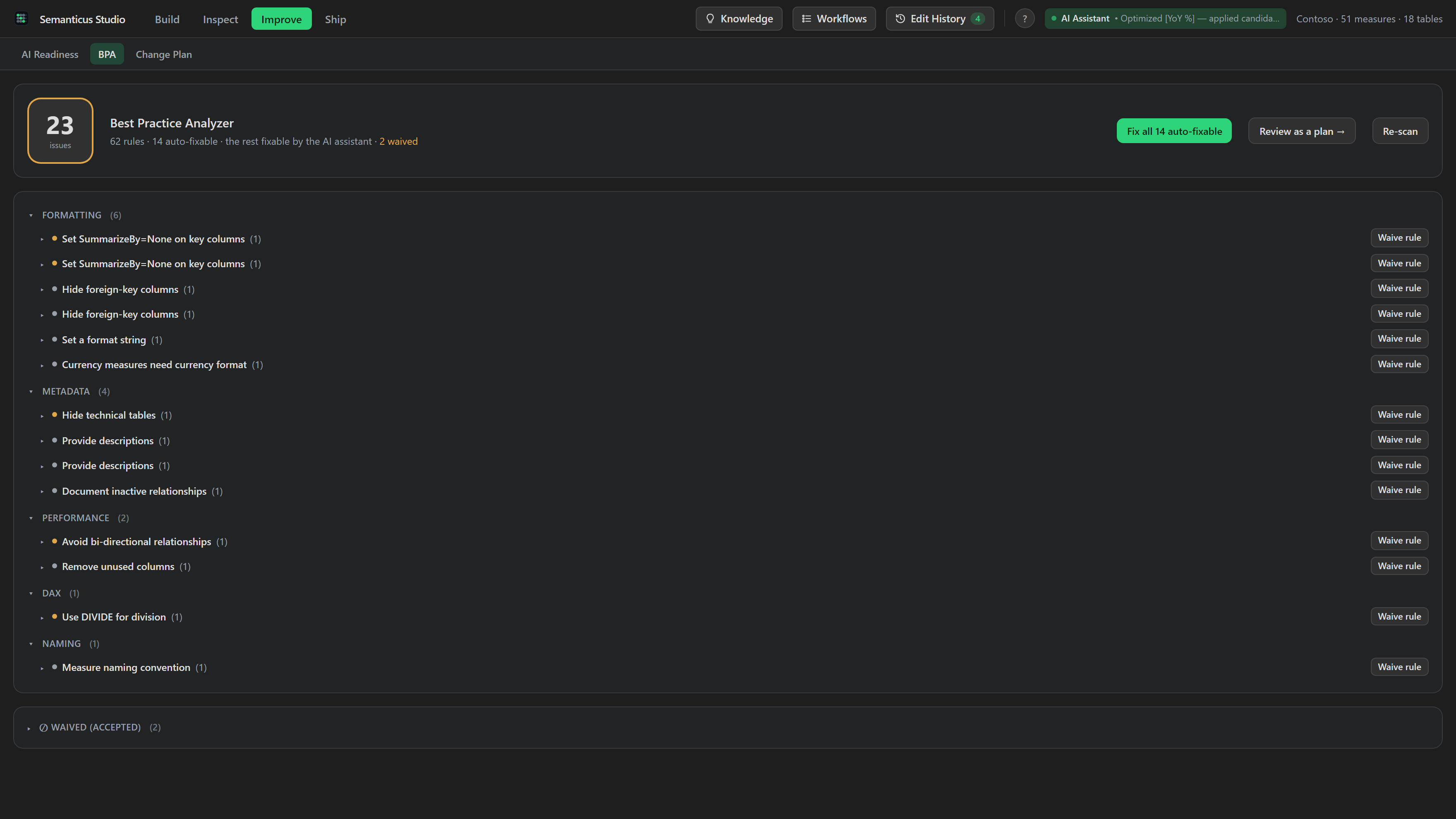Click the Optimized [YoY %] assistant status text
Screen dimensions: 1456x819
(1200, 19)
